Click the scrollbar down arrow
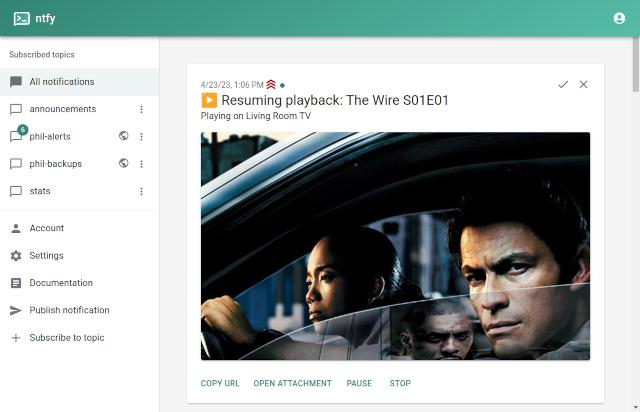Image resolution: width=640 pixels, height=412 pixels. pyautogui.click(x=636, y=407)
